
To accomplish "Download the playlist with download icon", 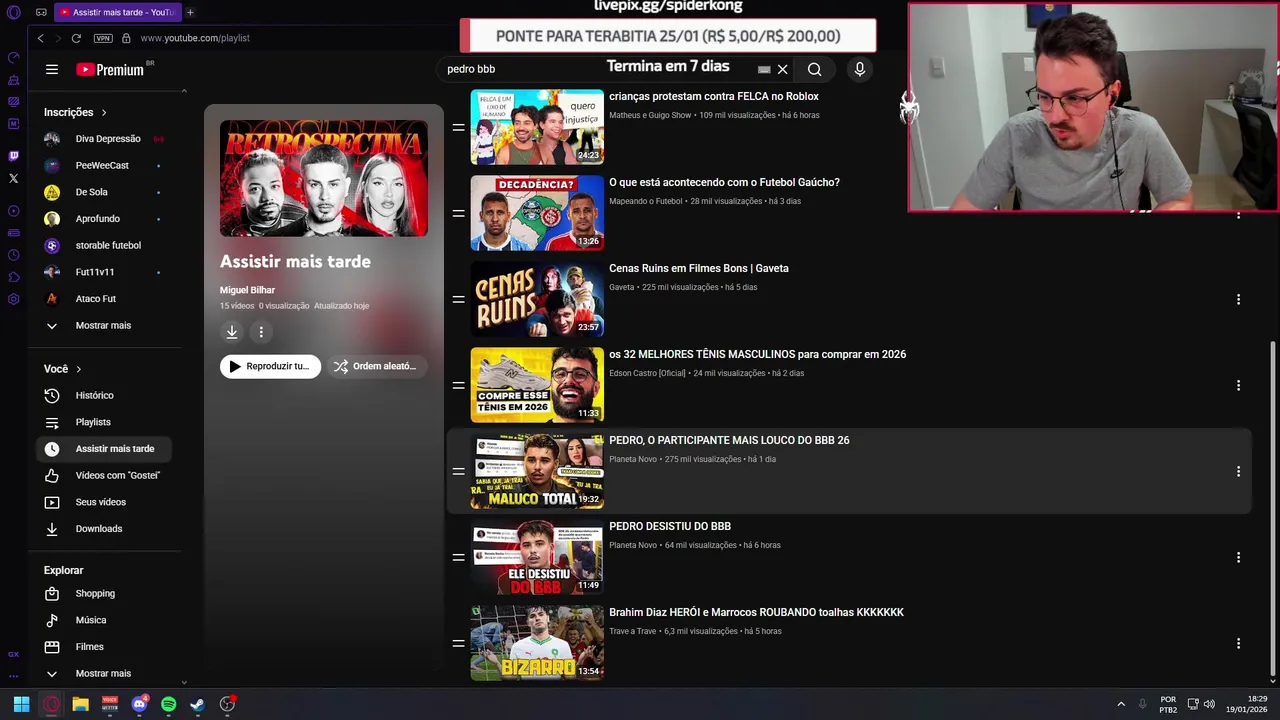I will 232,332.
